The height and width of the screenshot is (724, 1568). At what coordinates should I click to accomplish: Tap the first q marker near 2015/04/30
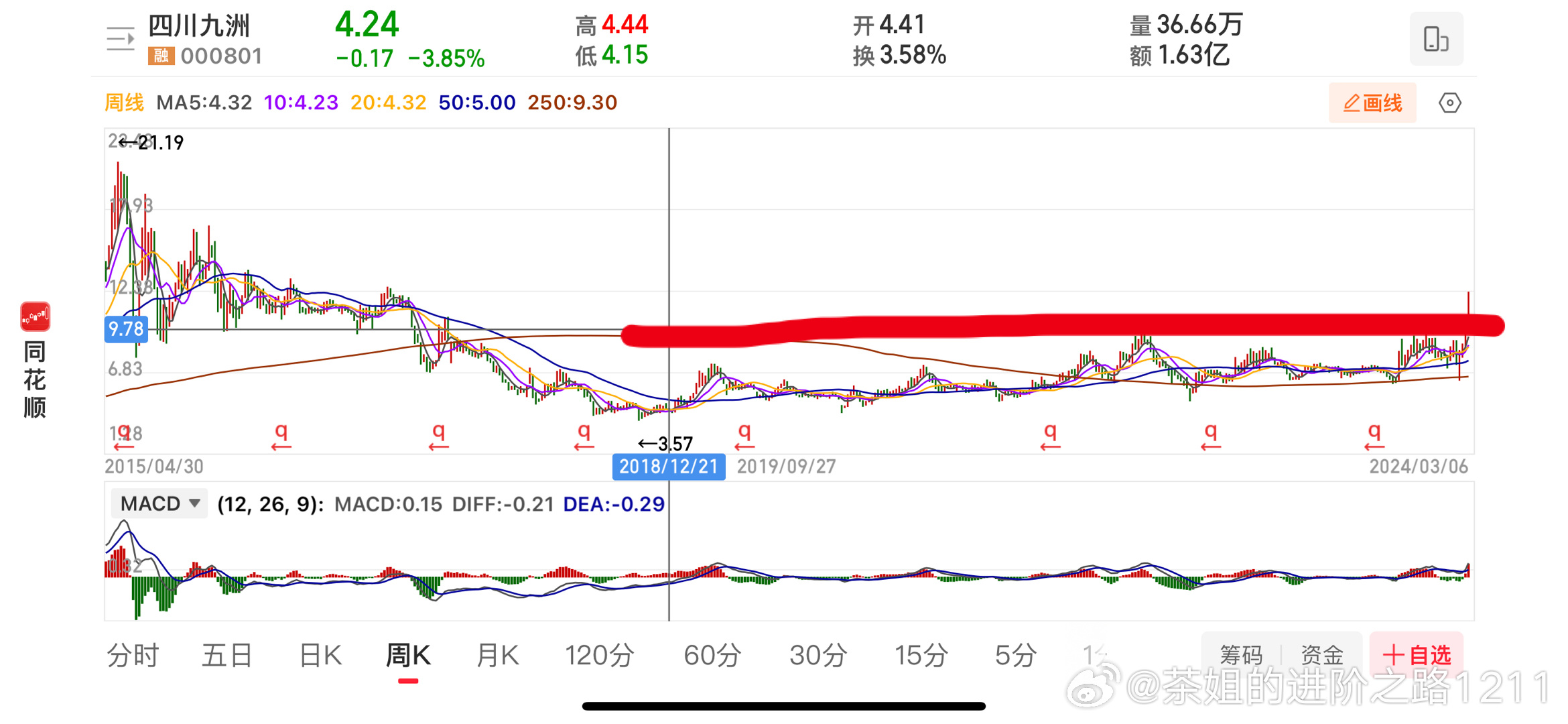tap(123, 436)
